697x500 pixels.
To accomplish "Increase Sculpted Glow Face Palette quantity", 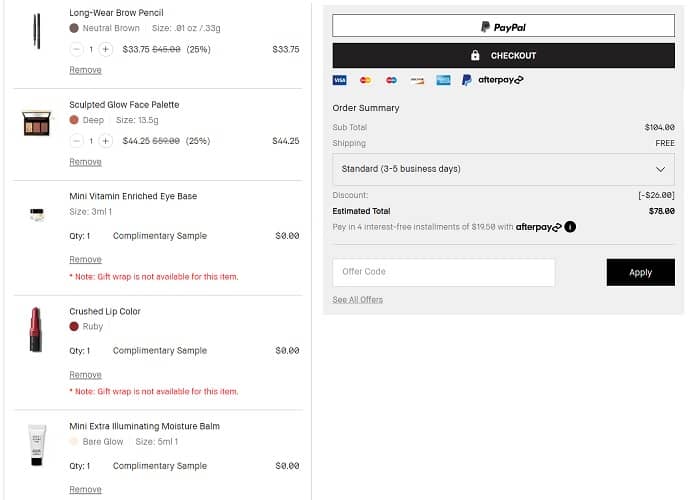I will click(106, 141).
